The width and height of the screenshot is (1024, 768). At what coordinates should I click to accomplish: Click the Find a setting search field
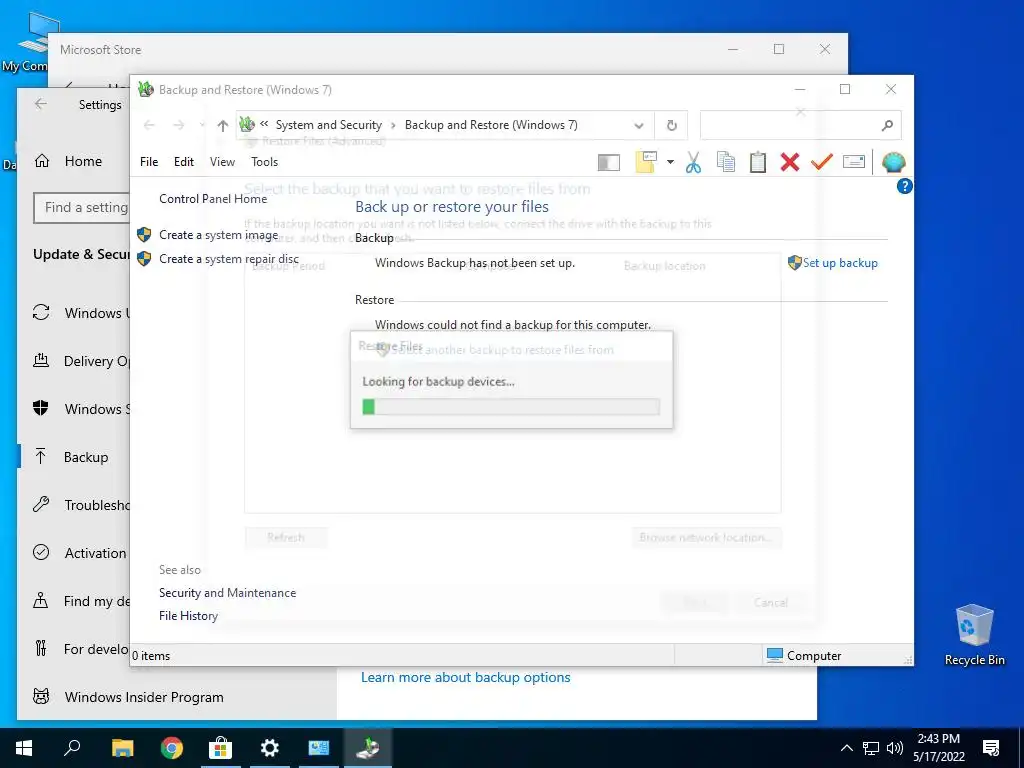click(82, 208)
